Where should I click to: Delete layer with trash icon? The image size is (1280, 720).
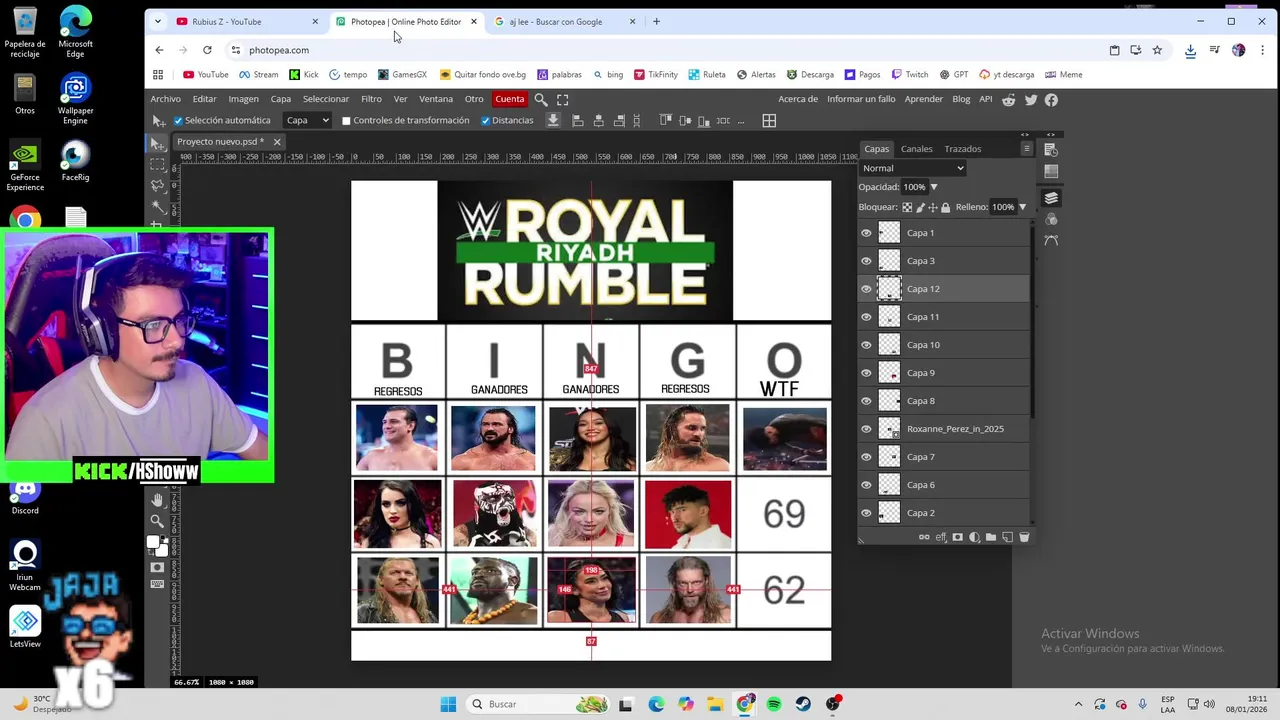coord(1024,537)
